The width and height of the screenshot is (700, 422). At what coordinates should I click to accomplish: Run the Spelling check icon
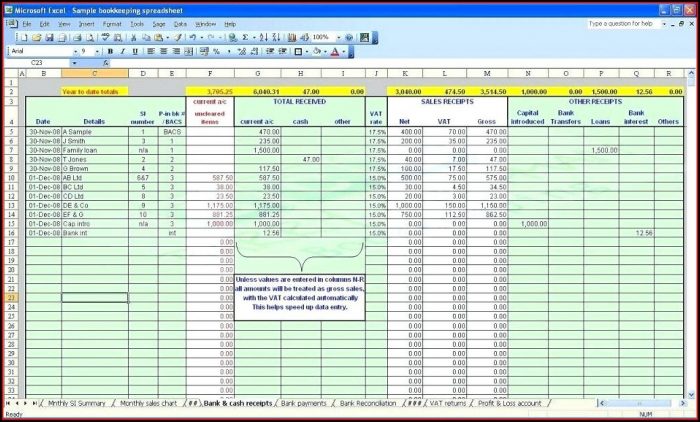106,38
